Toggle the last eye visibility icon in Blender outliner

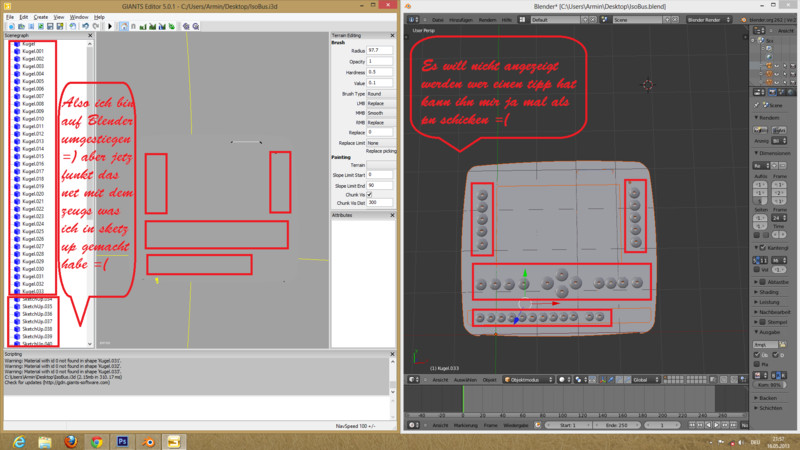coord(776,82)
